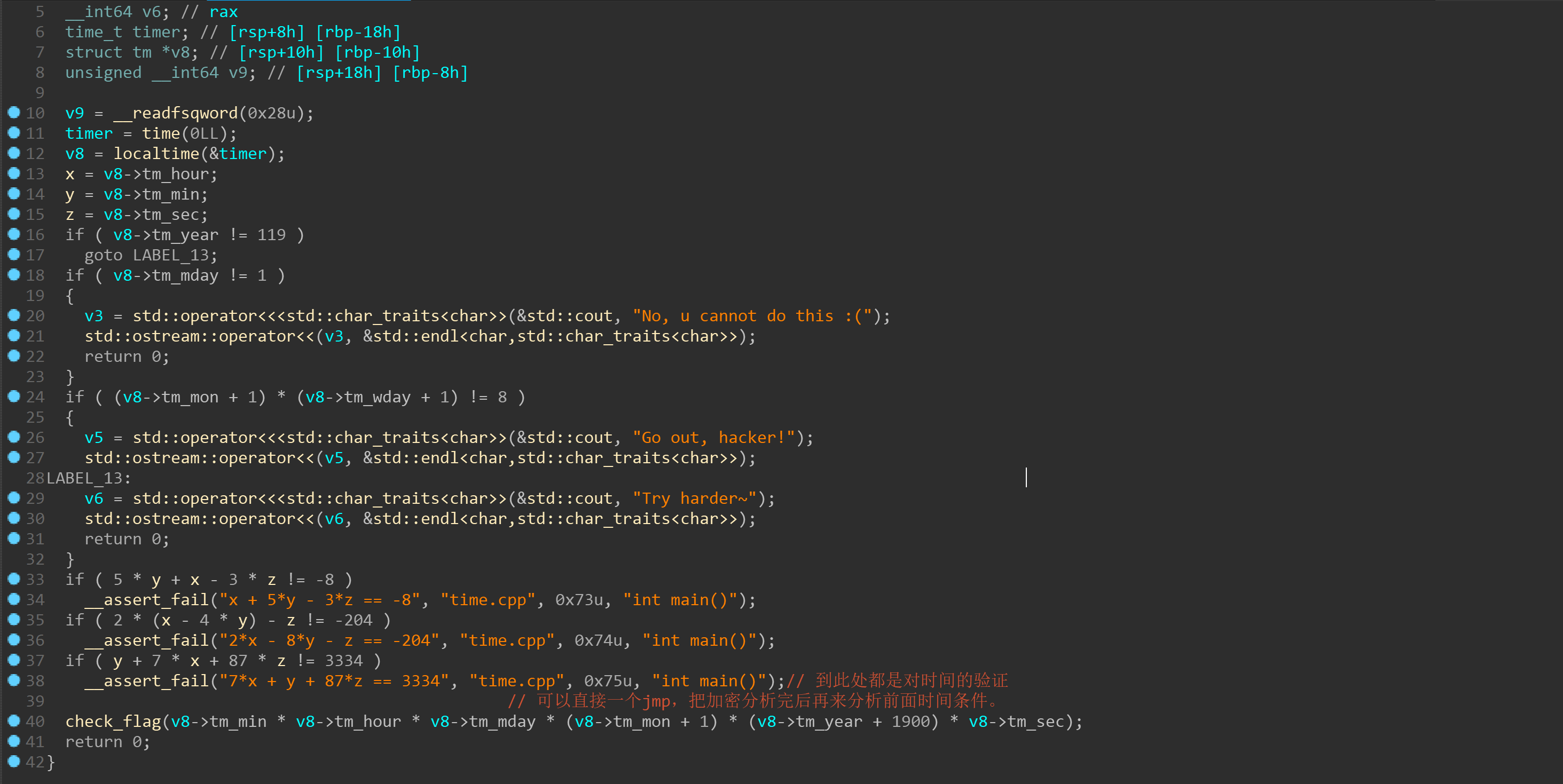Toggle breakpoint dot on line 10

[13, 112]
